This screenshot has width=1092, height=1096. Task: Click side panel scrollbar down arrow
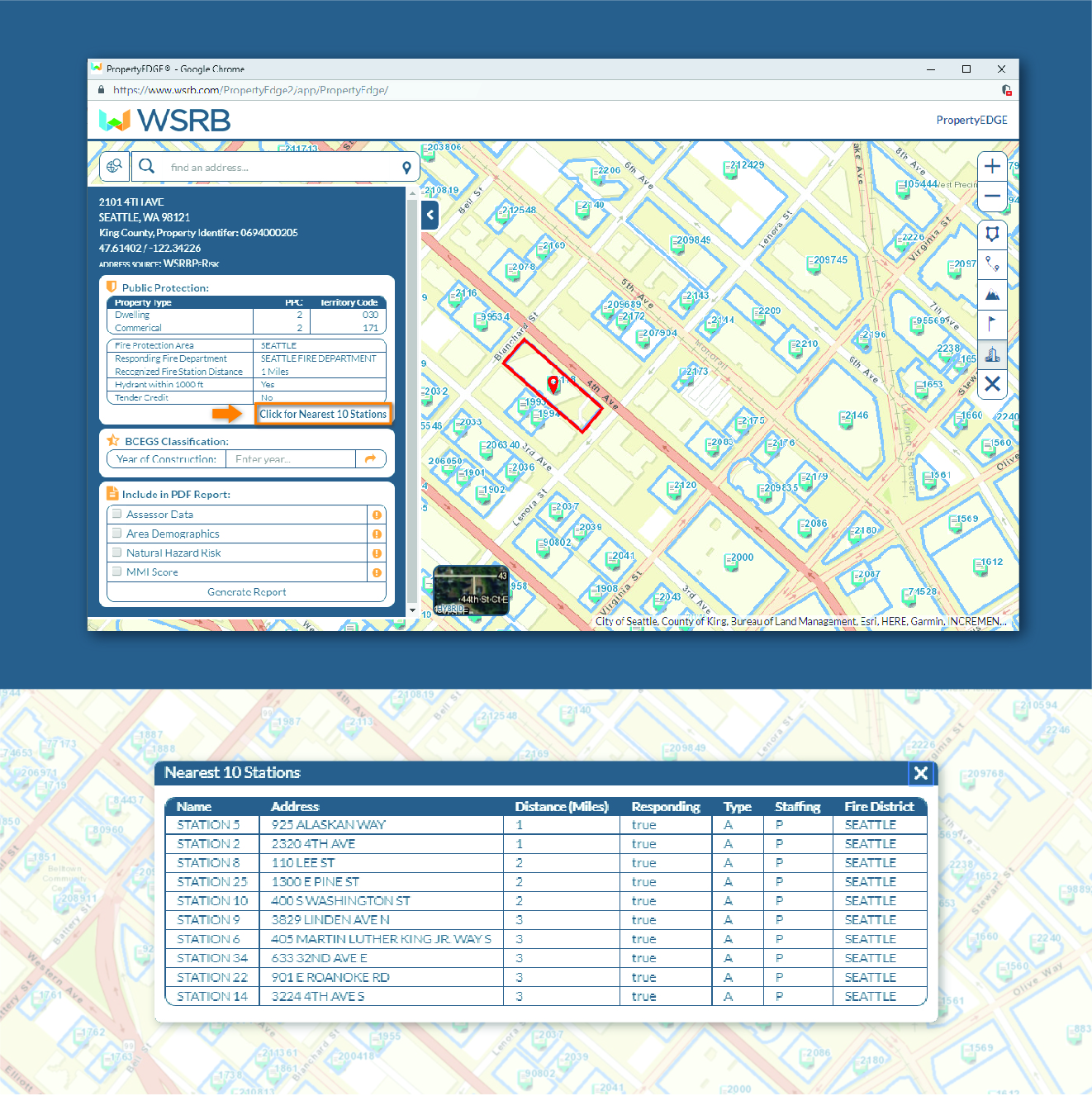coord(412,610)
